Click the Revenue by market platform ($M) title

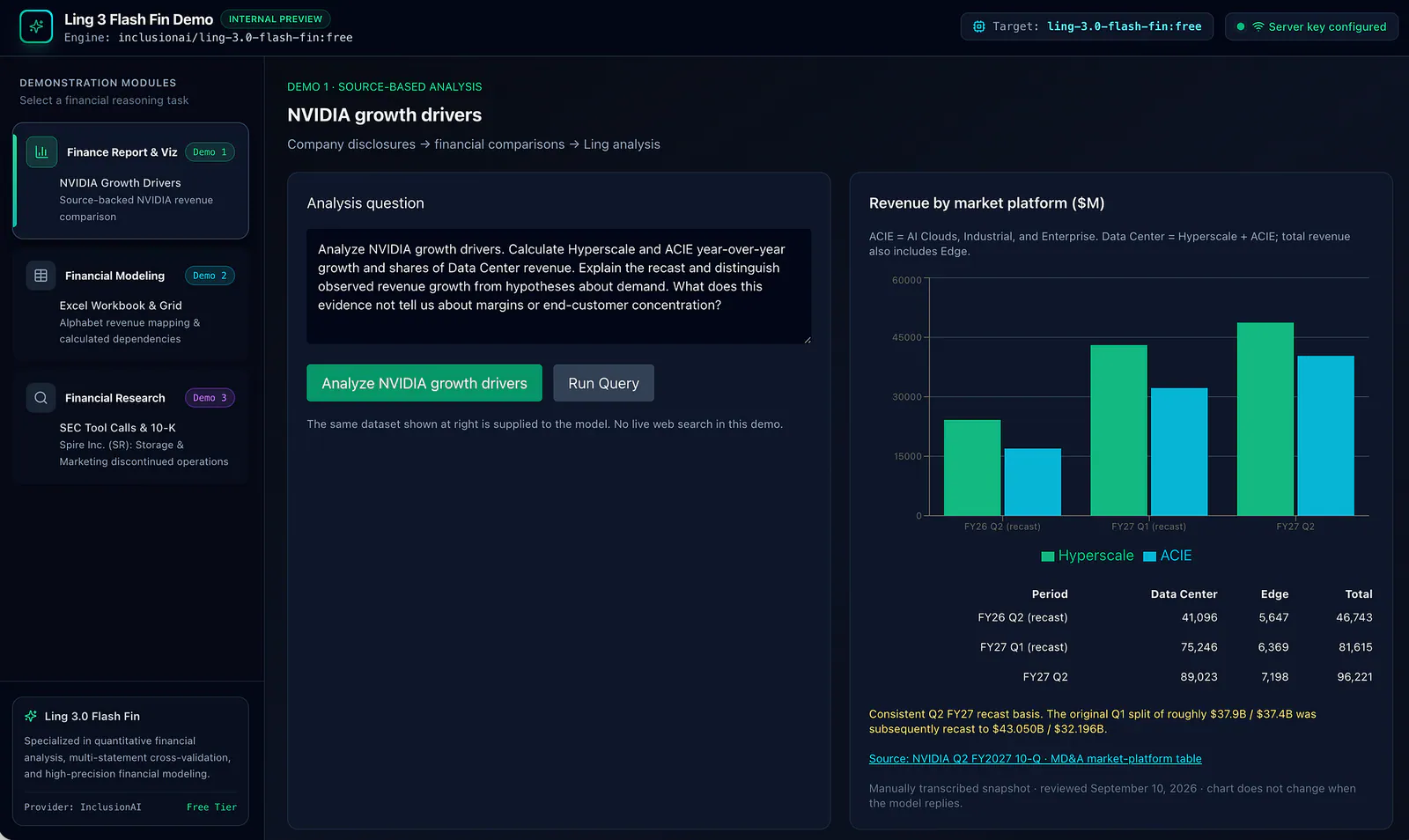pos(986,203)
